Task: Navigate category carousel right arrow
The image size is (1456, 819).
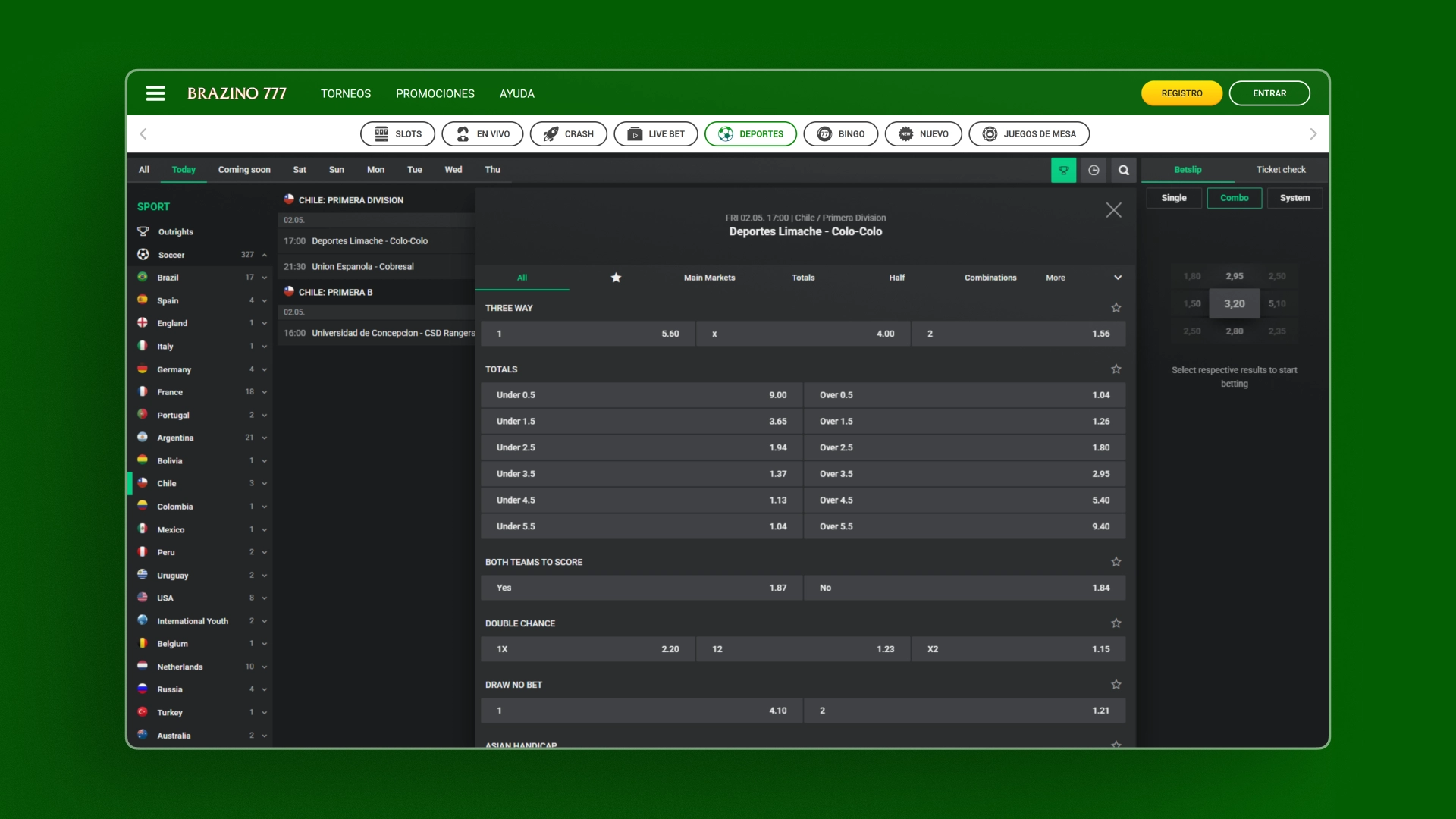Action: [1313, 134]
